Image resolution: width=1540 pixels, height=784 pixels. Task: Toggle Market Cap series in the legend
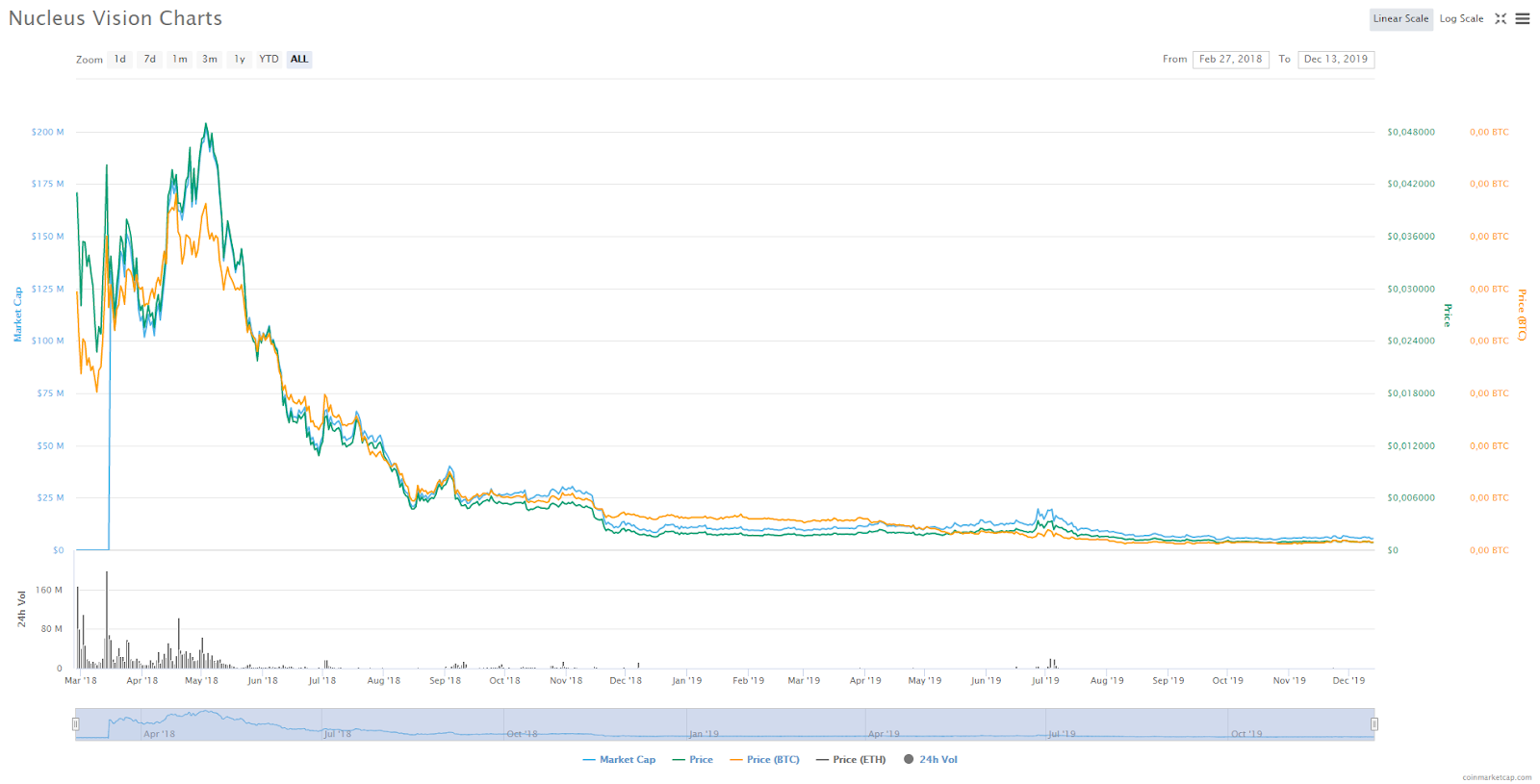pos(619,760)
